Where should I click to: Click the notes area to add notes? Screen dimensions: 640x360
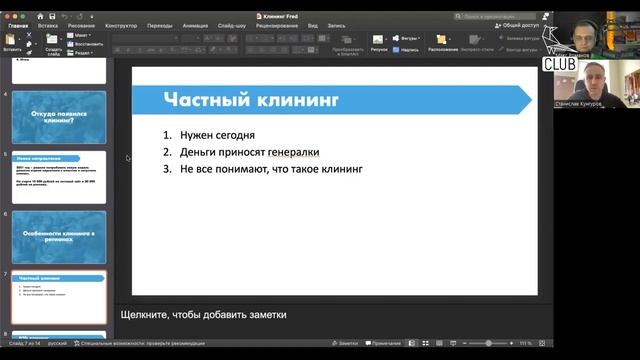[x=203, y=315]
